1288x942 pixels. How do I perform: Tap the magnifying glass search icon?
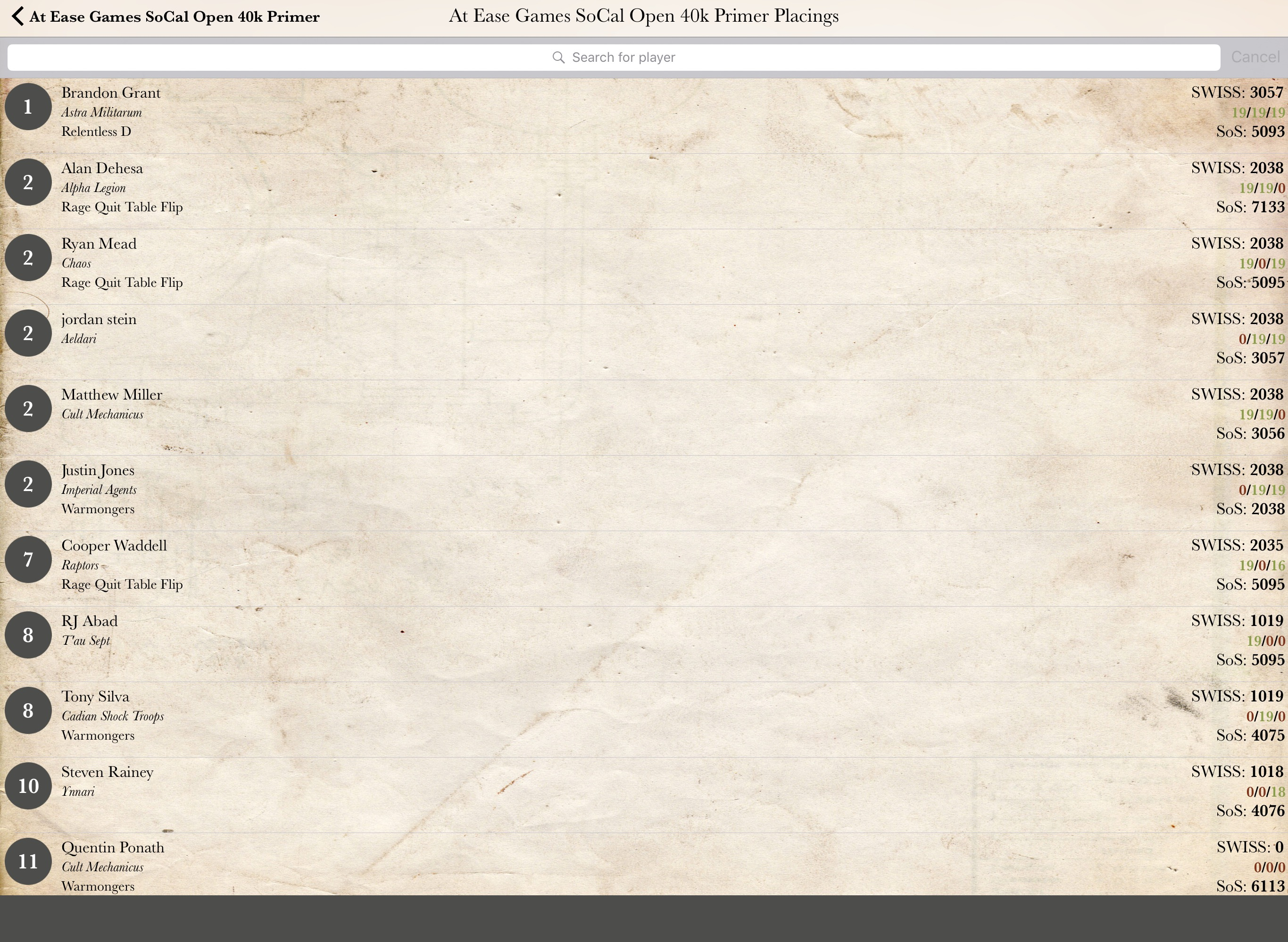(x=558, y=58)
